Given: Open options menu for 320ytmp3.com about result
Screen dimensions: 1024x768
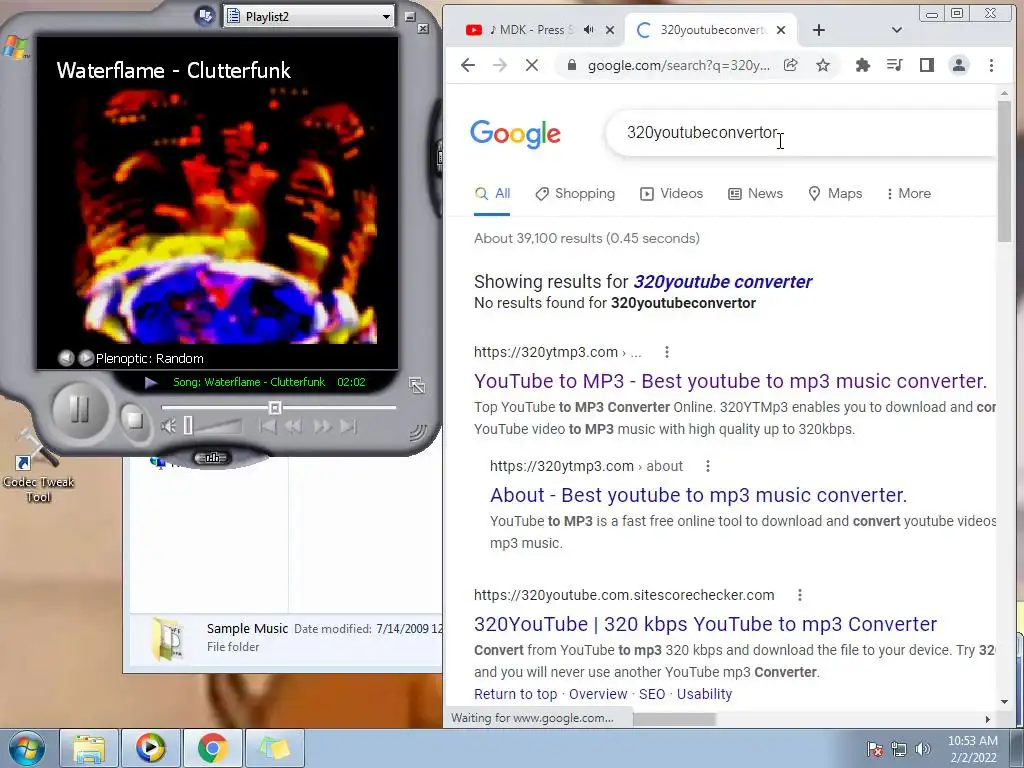Looking at the screenshot, I should point(708,466).
